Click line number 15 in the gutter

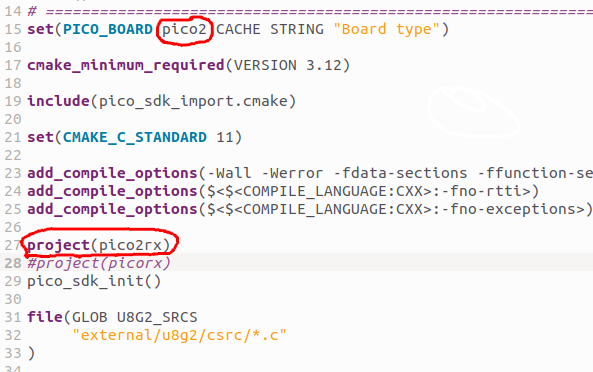click(x=13, y=29)
